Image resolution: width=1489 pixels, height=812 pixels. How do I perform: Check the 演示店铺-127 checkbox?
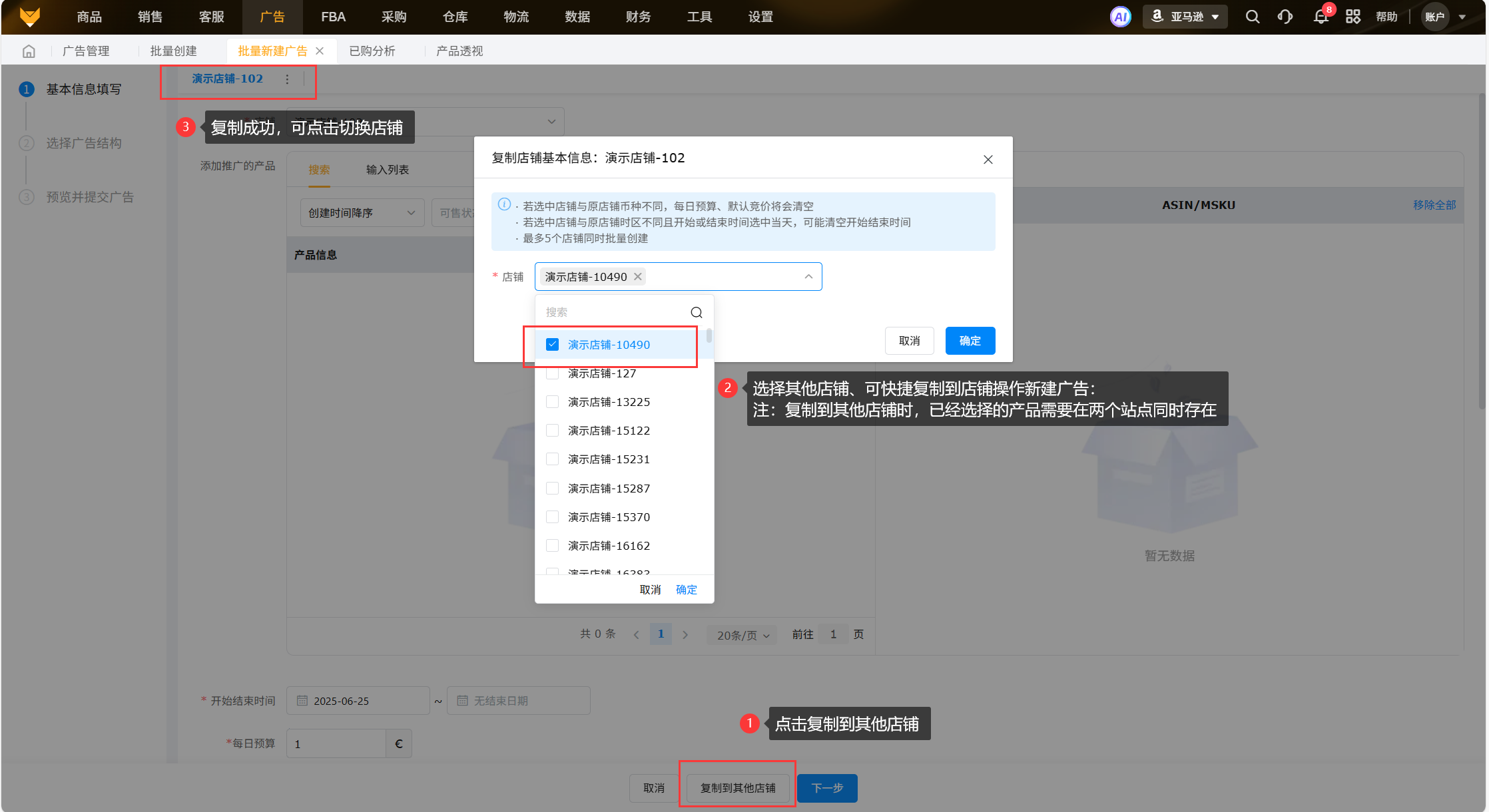point(552,373)
